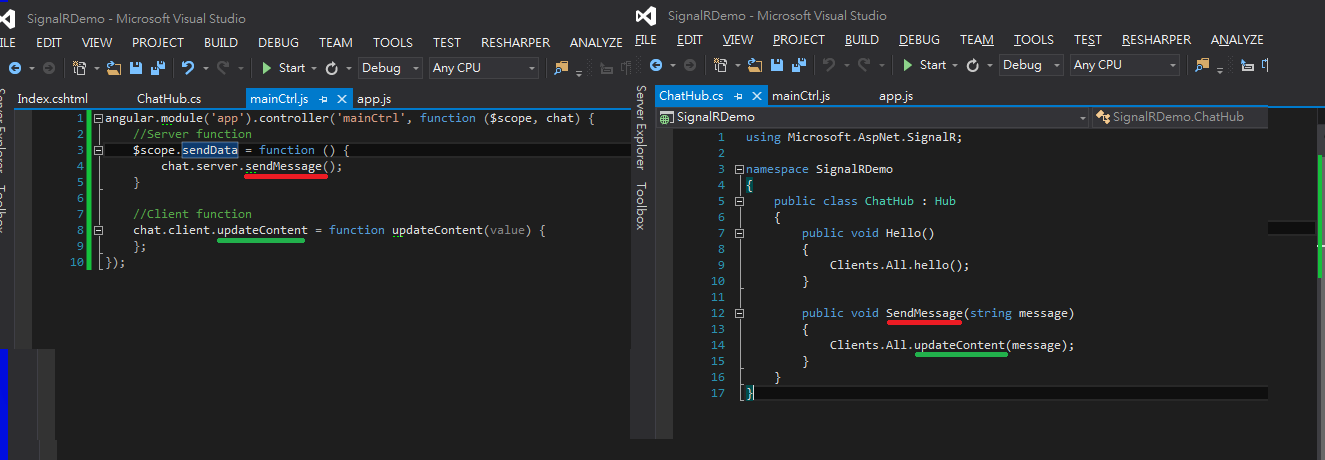
Task: Click Navigate Backward in left window toolbar
Action: (14, 68)
